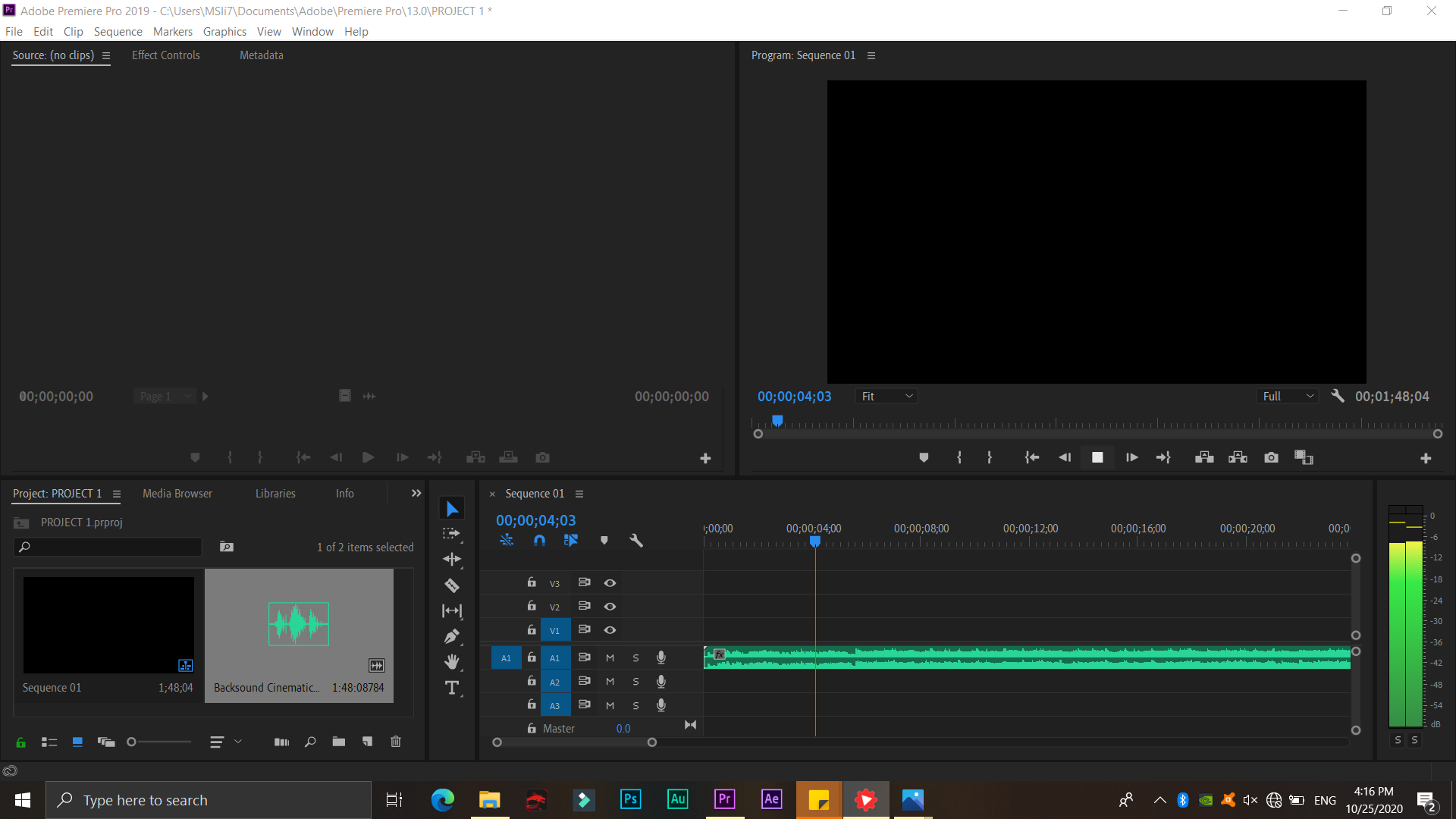Viewport: 1456px width, 819px height.
Task: Step forward one frame in Program monitor
Action: [x=1131, y=457]
